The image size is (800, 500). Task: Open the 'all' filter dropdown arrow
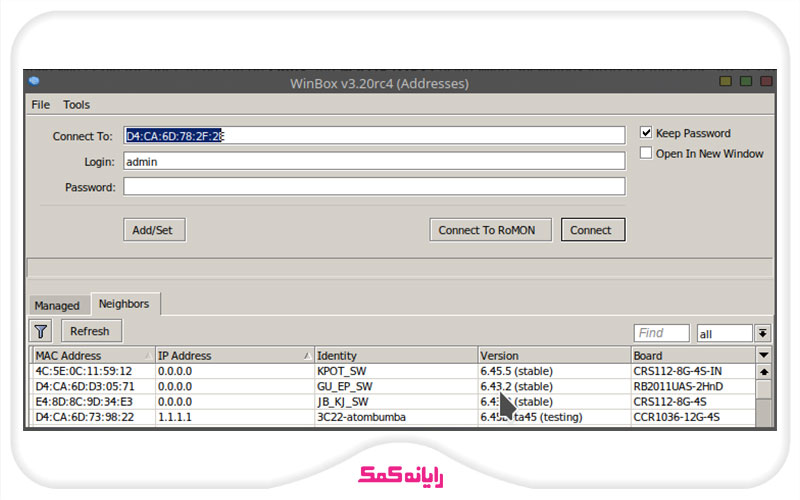tap(763, 333)
